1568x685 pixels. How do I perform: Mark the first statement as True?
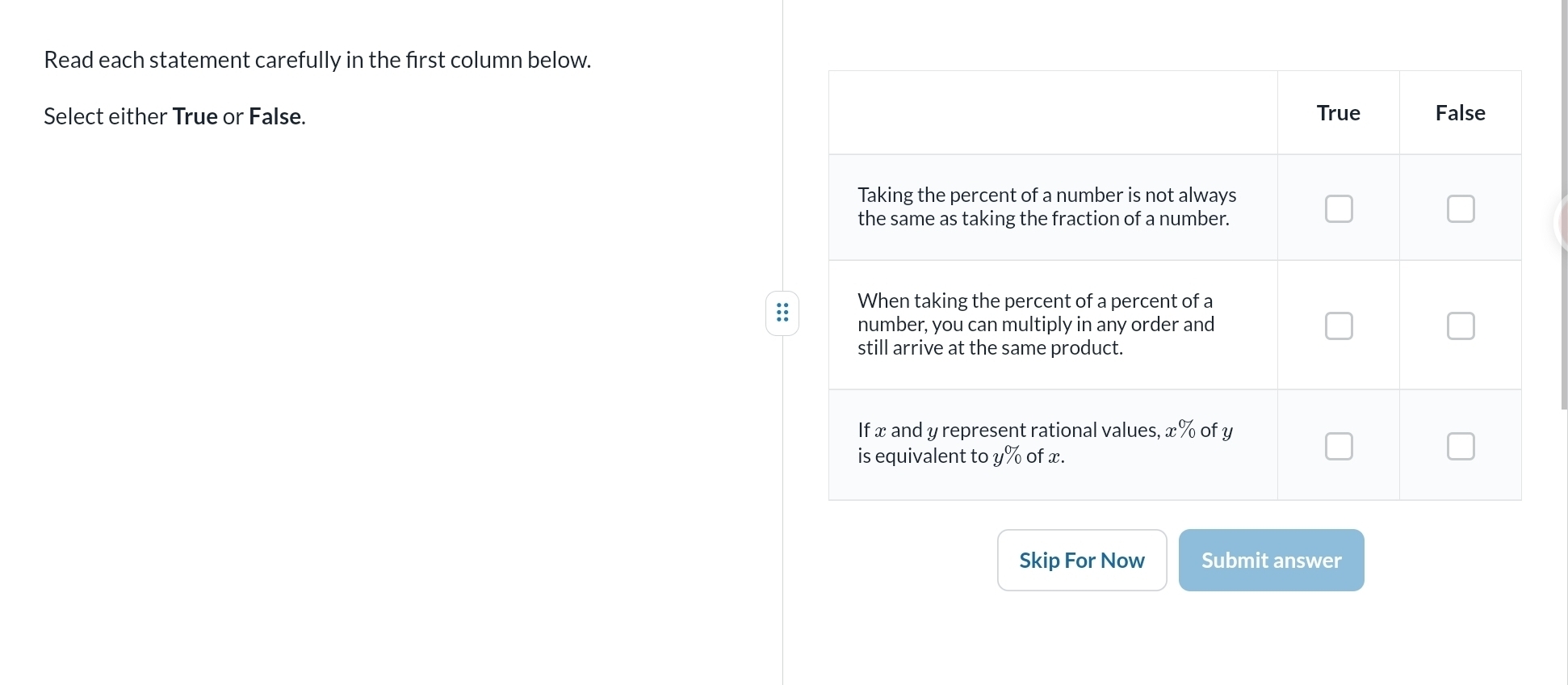point(1338,208)
